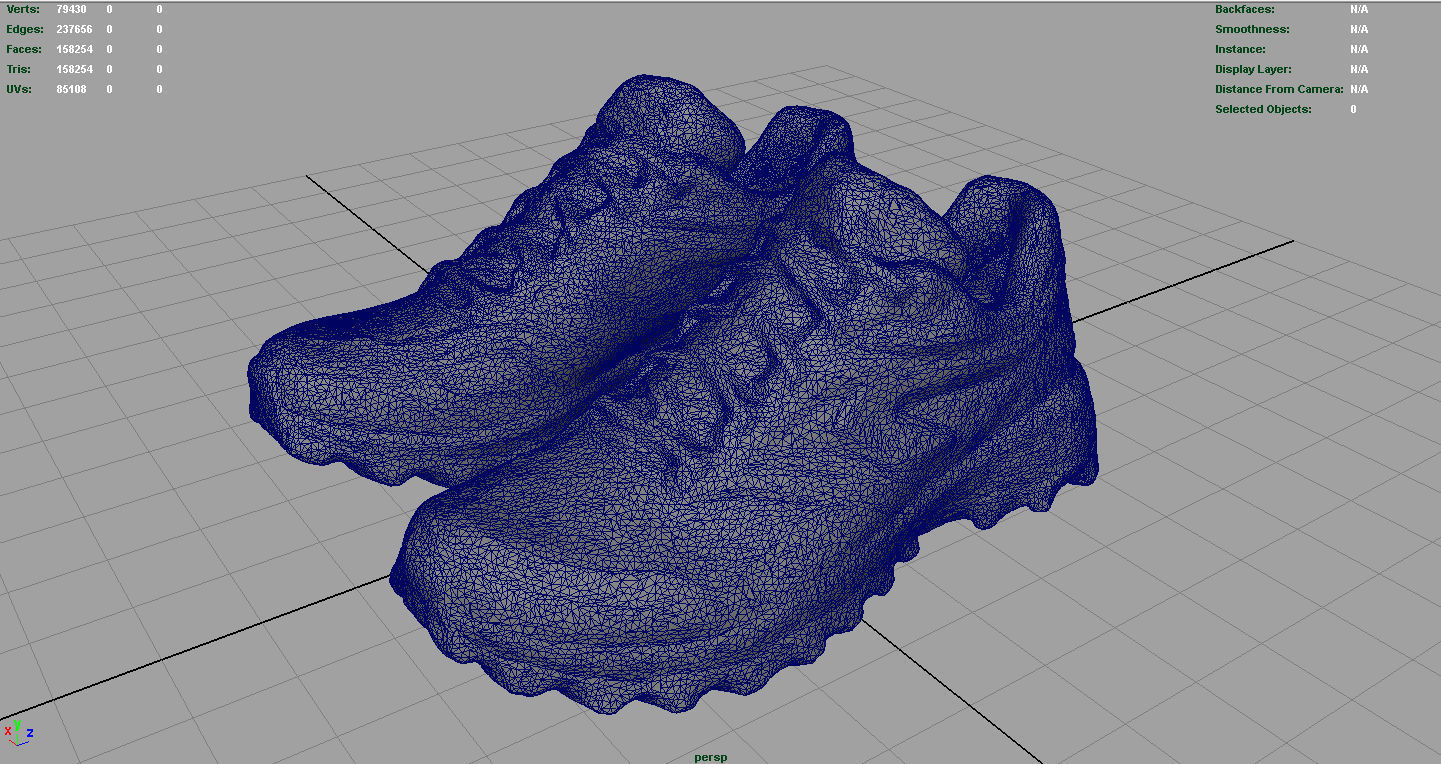The height and width of the screenshot is (764, 1441).
Task: Click the Backfaces label
Action: [x=1245, y=9]
